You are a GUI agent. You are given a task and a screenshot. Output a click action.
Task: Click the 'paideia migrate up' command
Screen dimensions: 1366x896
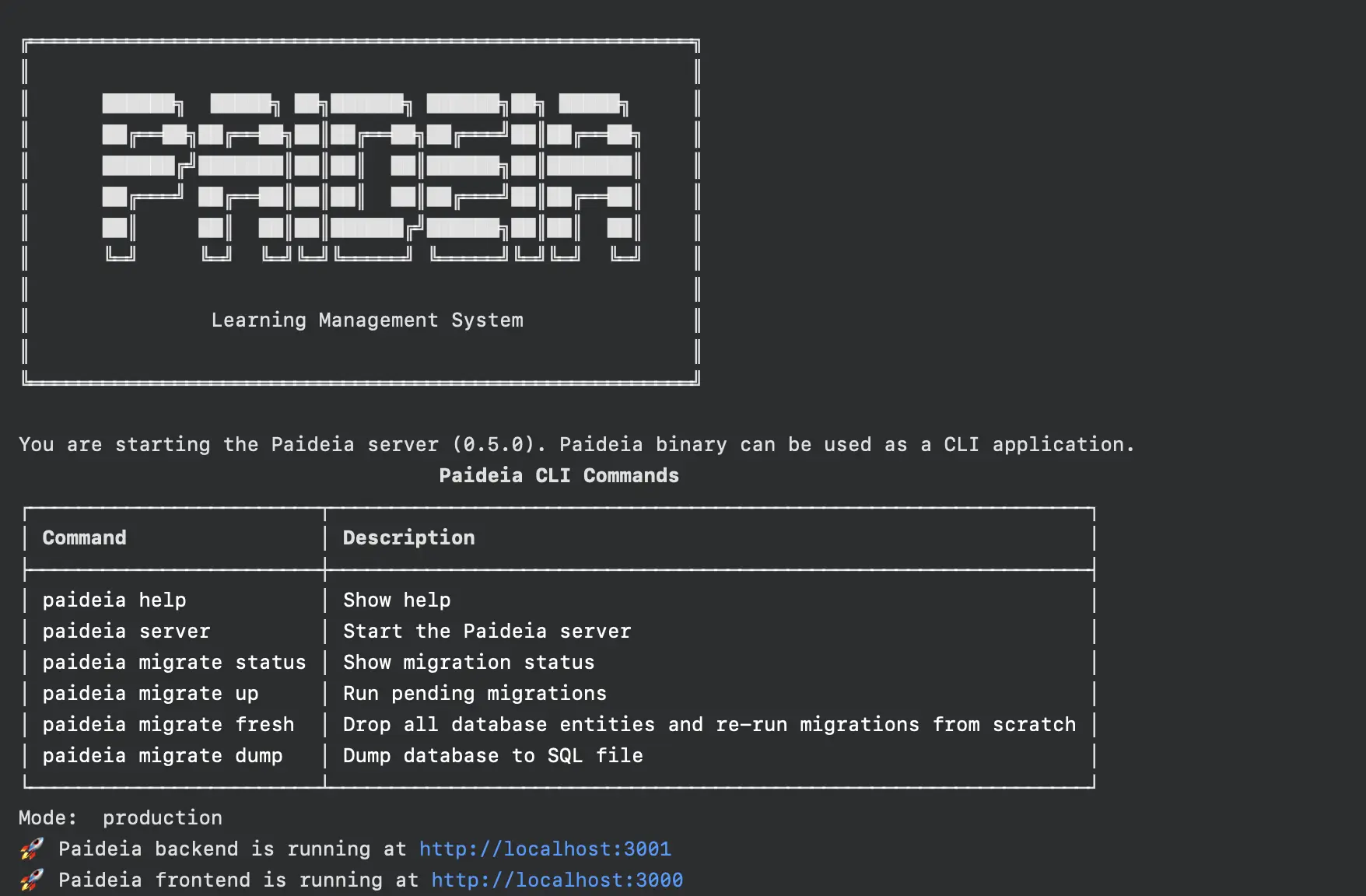pyautogui.click(x=150, y=693)
